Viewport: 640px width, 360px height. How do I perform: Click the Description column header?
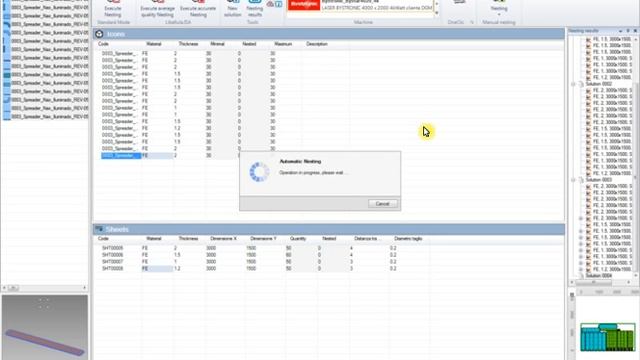[317, 44]
